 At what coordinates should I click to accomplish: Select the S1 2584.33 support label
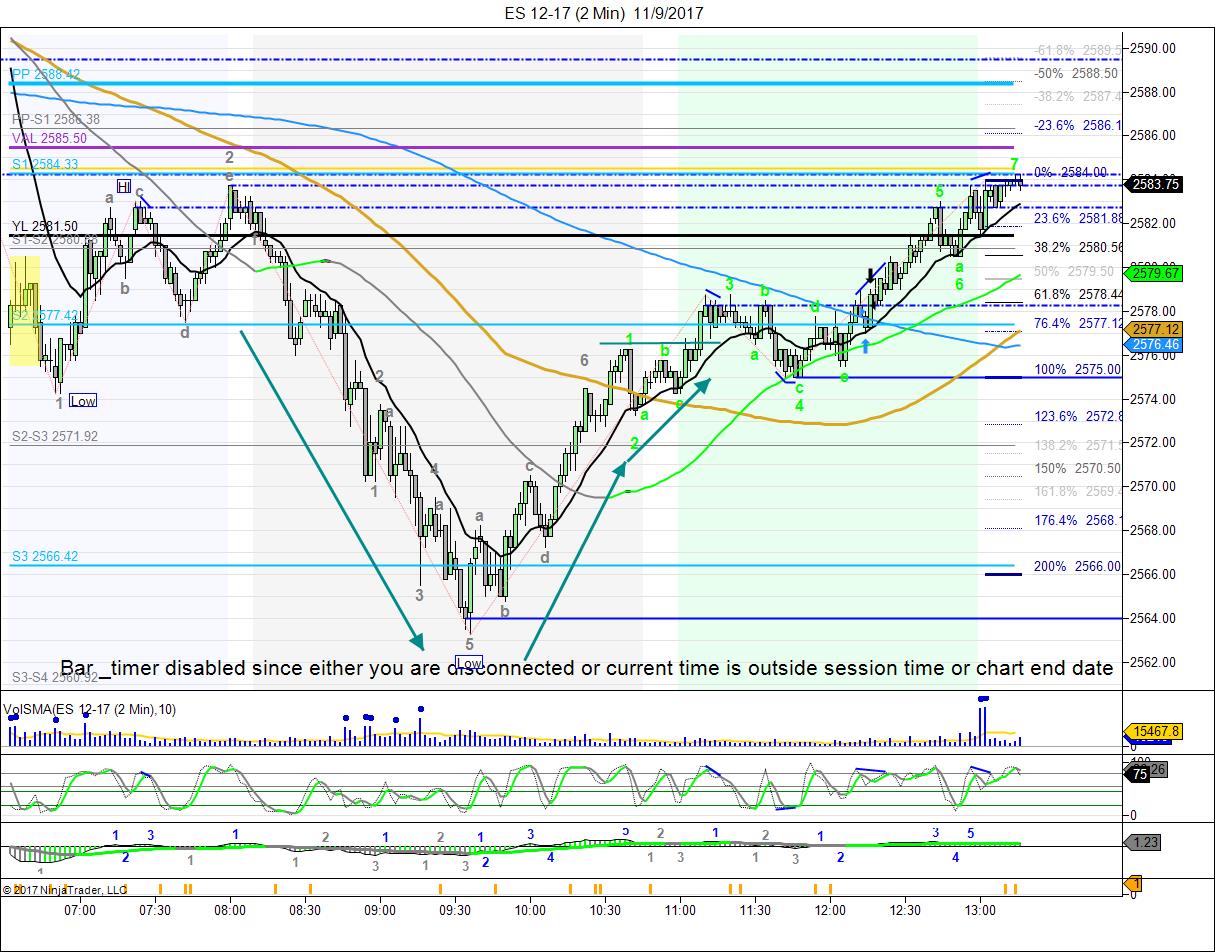tap(45, 164)
